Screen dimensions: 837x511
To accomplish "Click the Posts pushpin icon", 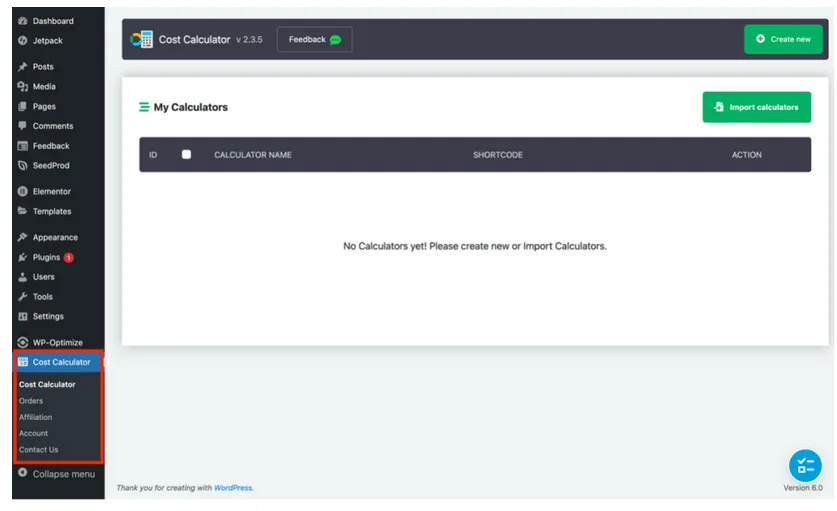I will (x=22, y=67).
